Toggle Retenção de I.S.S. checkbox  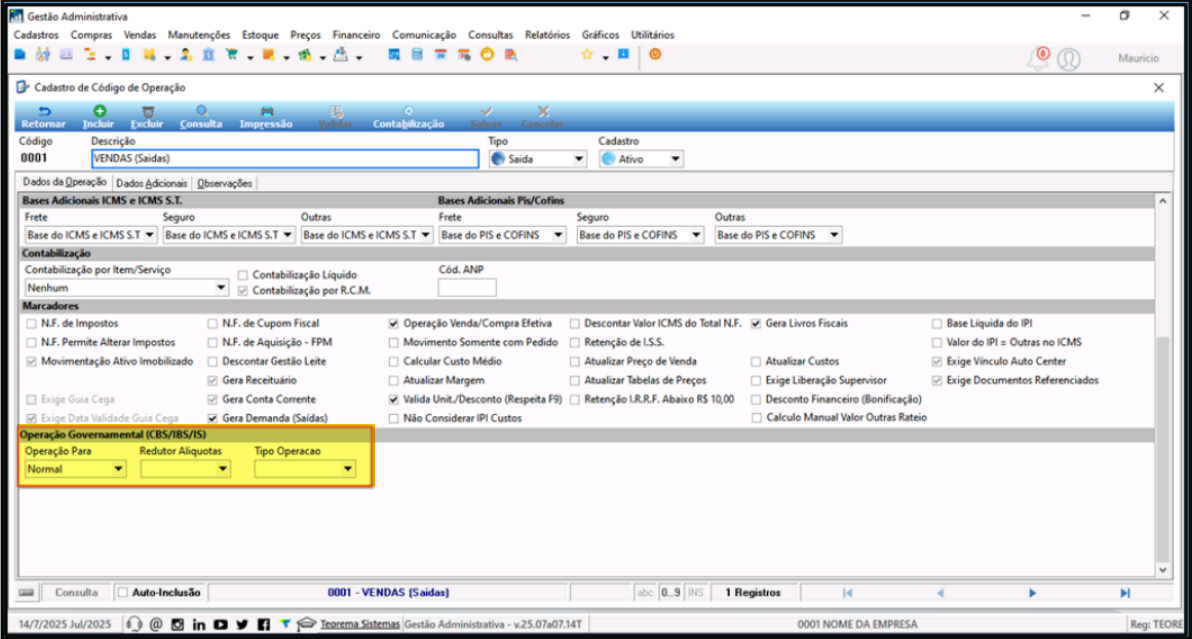[575, 343]
